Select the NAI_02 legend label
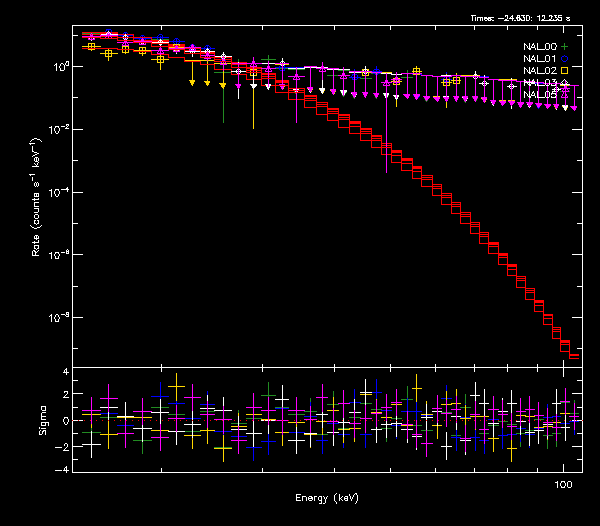Image resolution: width=600 pixels, height=526 pixels. [539, 71]
